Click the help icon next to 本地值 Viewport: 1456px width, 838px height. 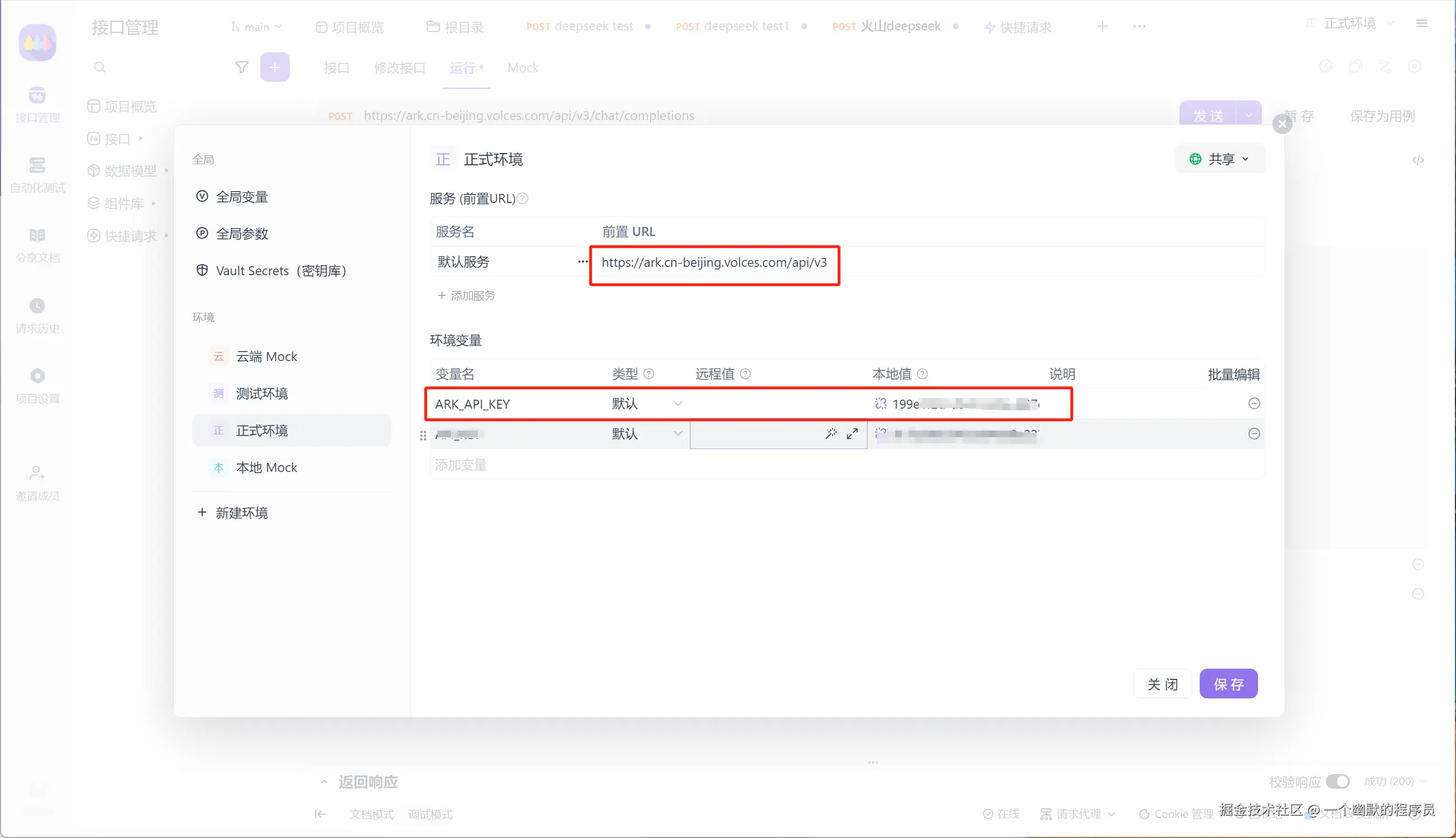coord(922,374)
